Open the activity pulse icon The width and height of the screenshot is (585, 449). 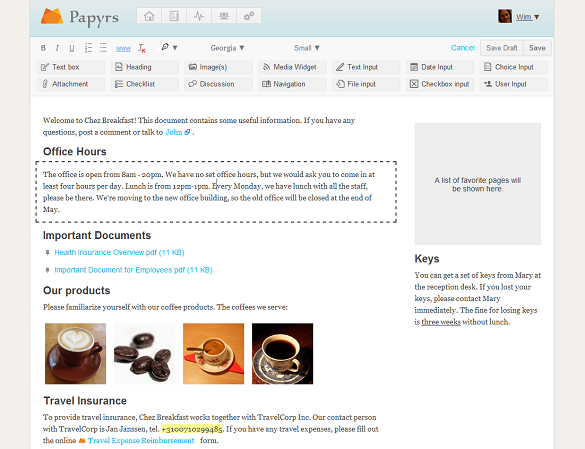click(x=199, y=16)
